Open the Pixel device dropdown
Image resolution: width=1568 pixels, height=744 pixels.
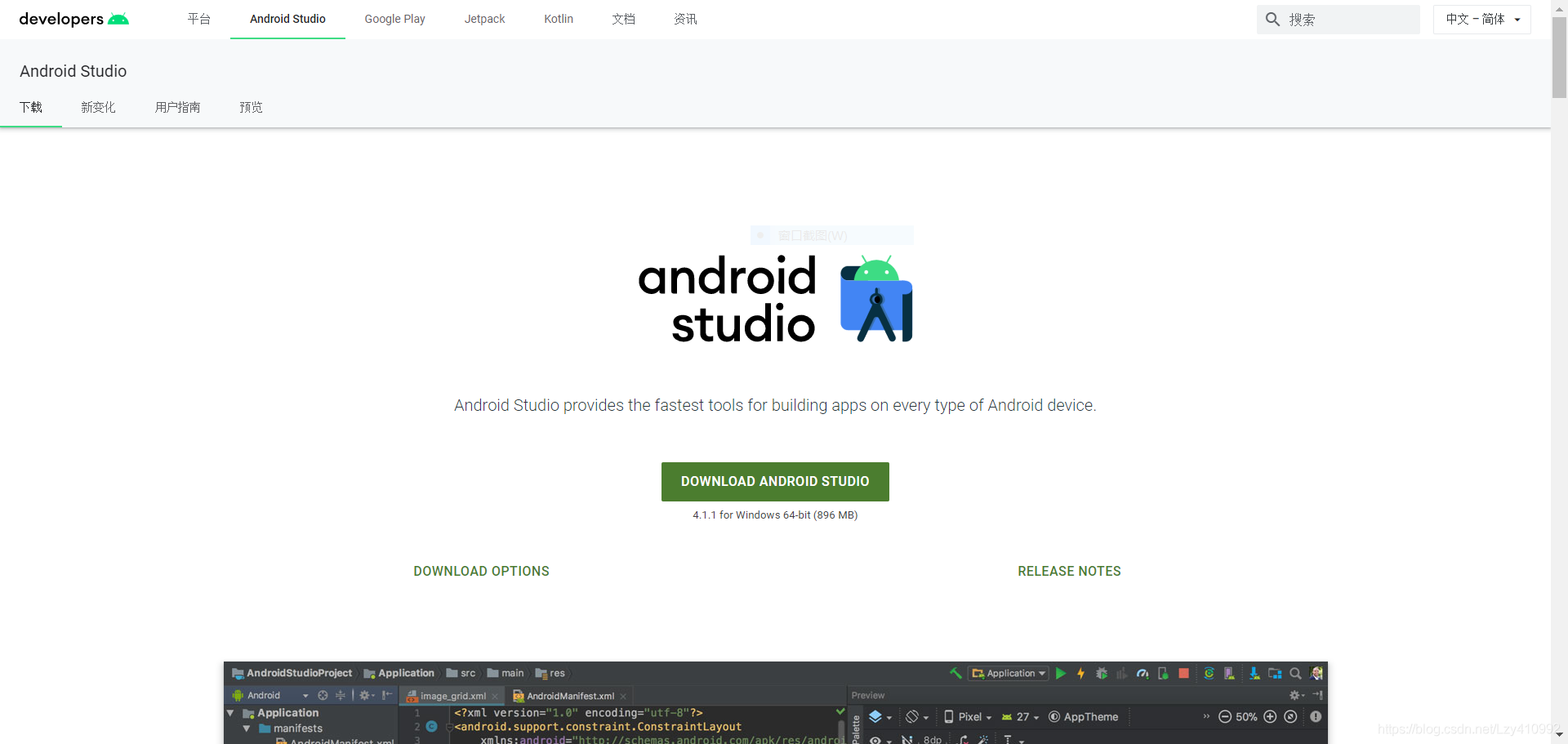968,717
